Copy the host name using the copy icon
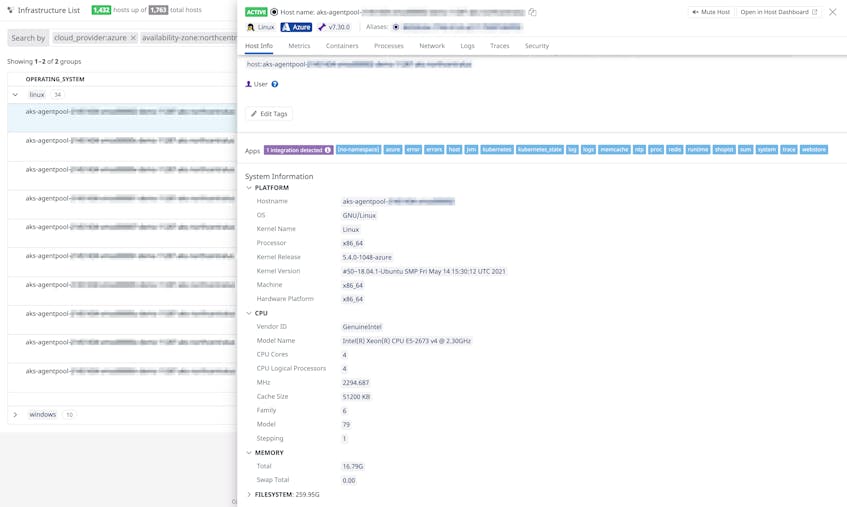Image resolution: width=847 pixels, height=507 pixels. [532, 12]
